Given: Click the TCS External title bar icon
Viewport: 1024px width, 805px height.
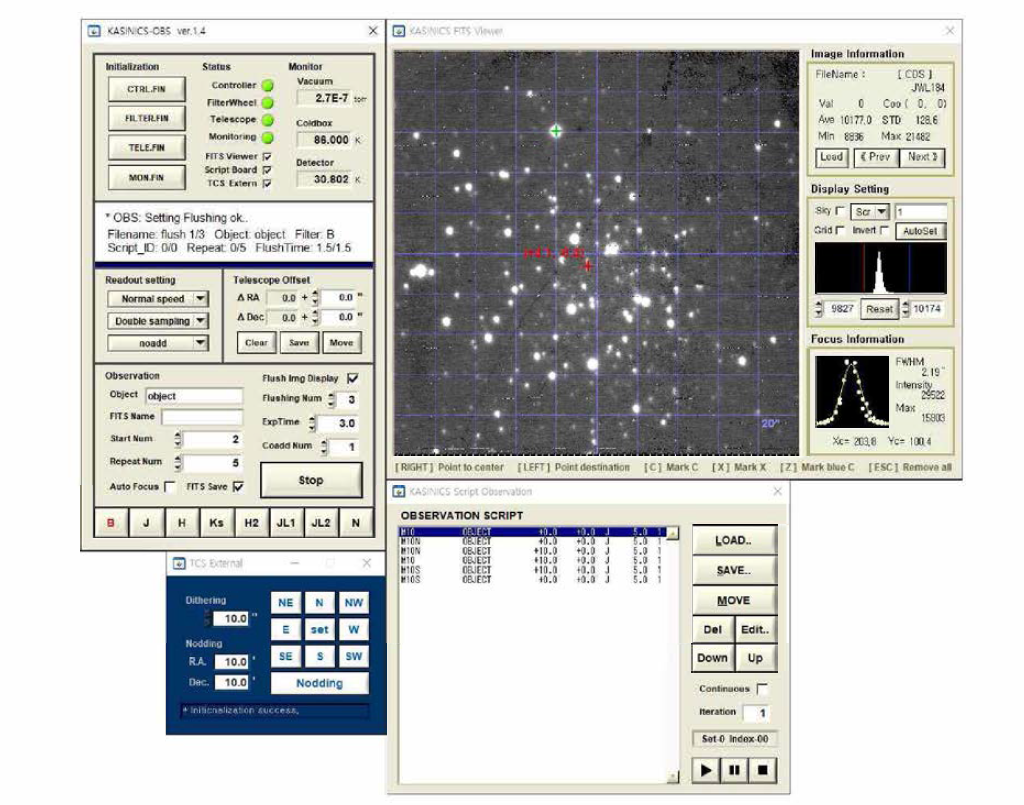Looking at the screenshot, I should click(x=178, y=563).
